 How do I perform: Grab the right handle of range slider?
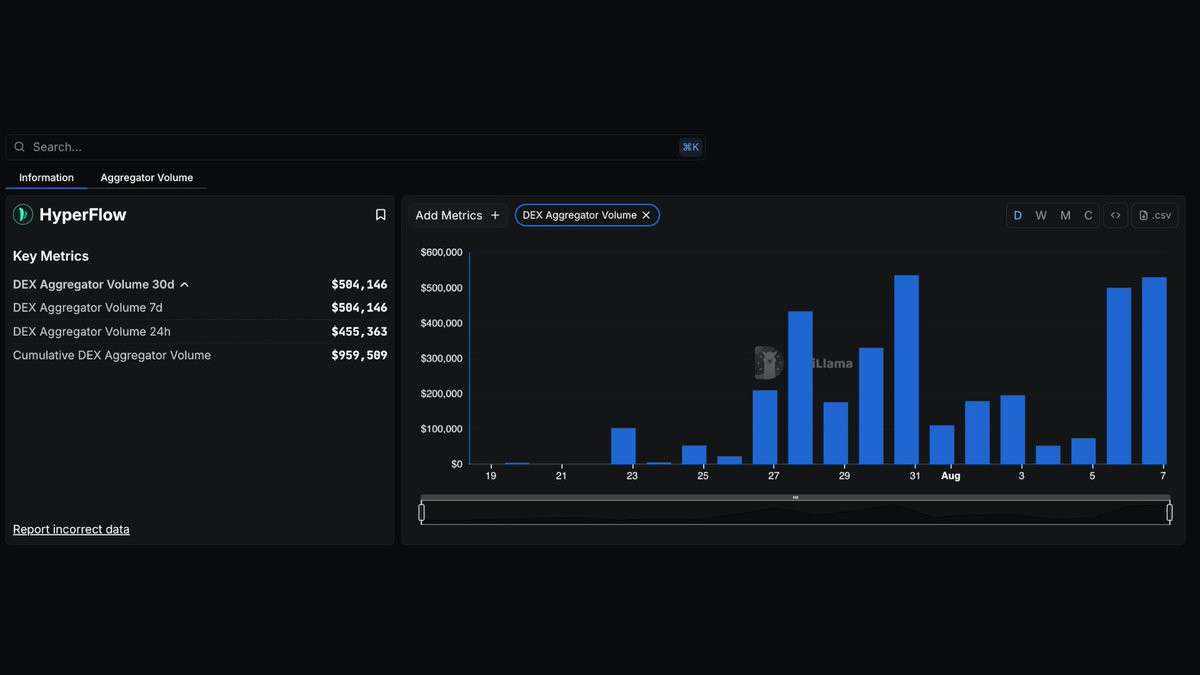coord(1169,513)
